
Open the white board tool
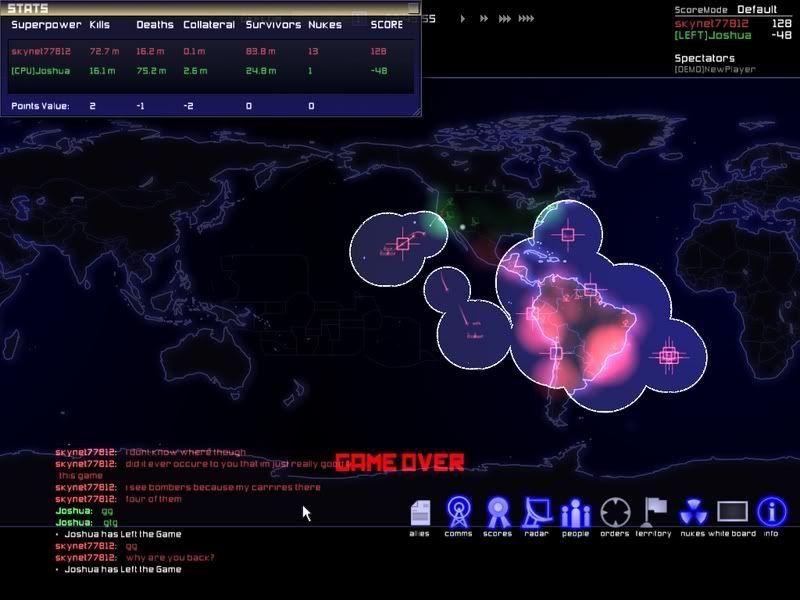pos(732,512)
